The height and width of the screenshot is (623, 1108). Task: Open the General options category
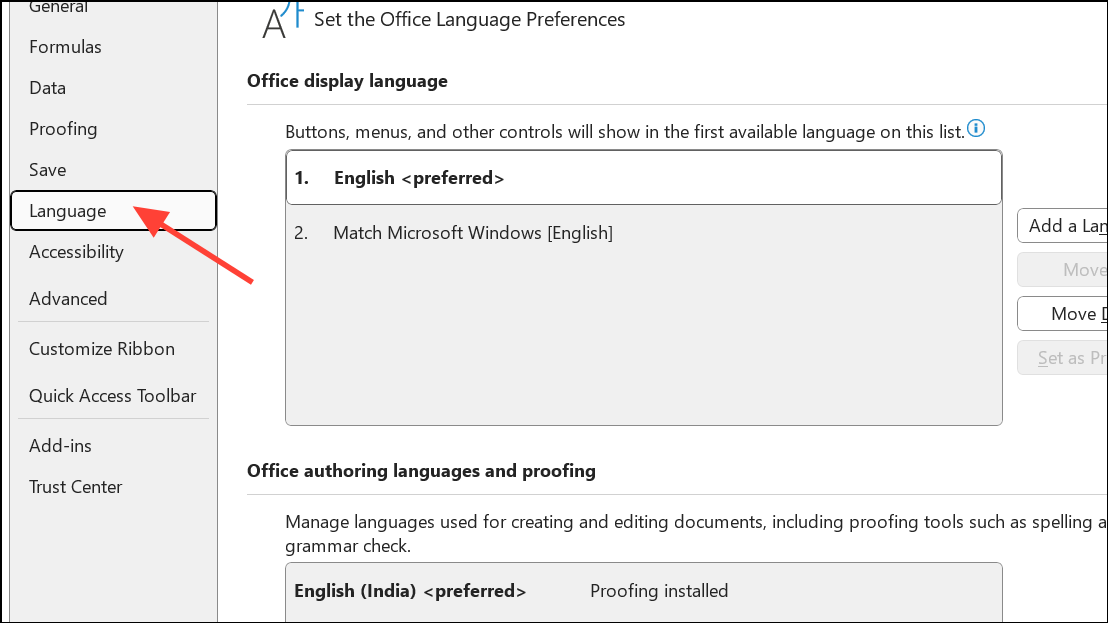pos(58,7)
